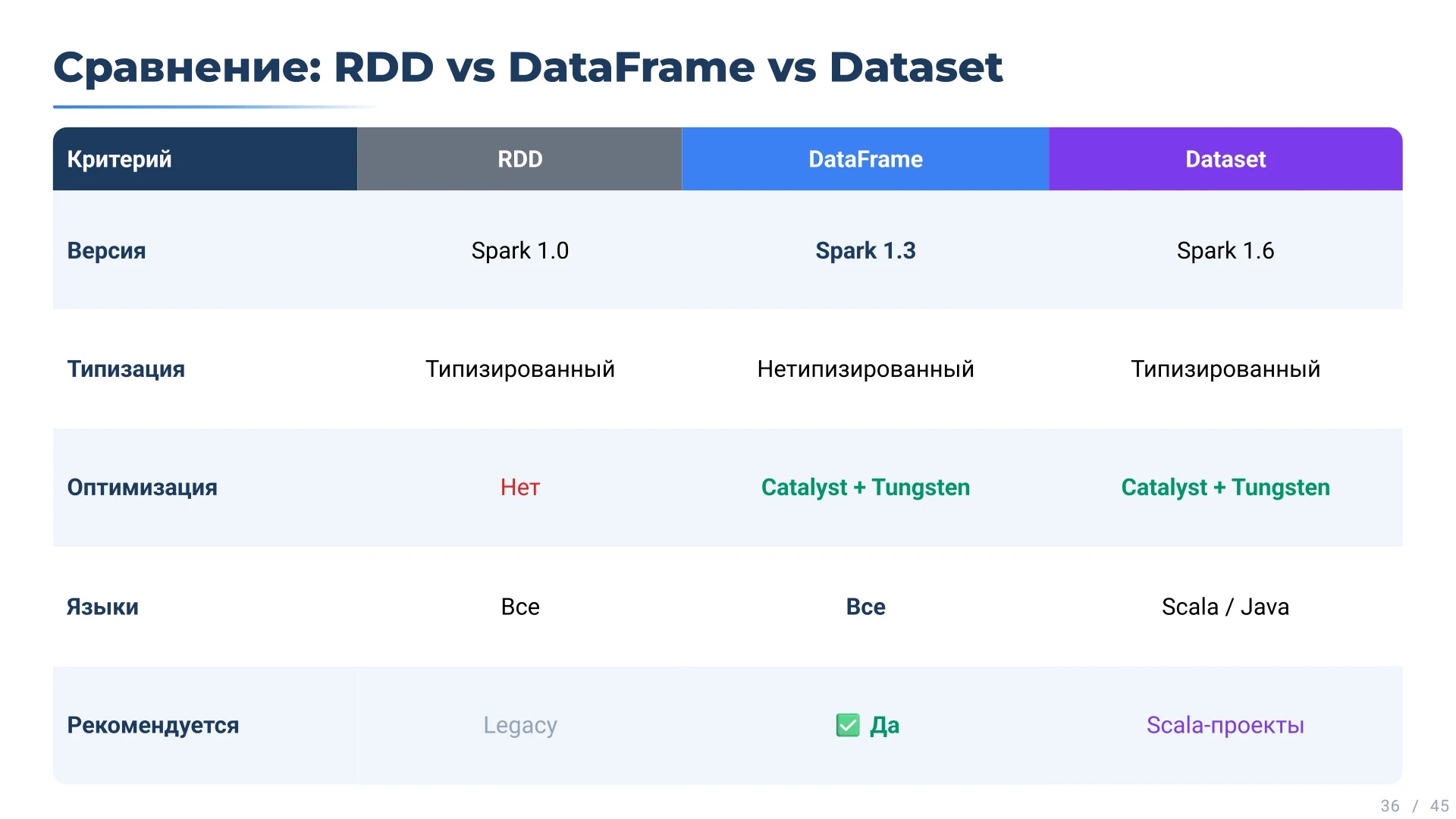Select the Spark 1.0 cell
The image size is (1456, 819).
(x=519, y=250)
